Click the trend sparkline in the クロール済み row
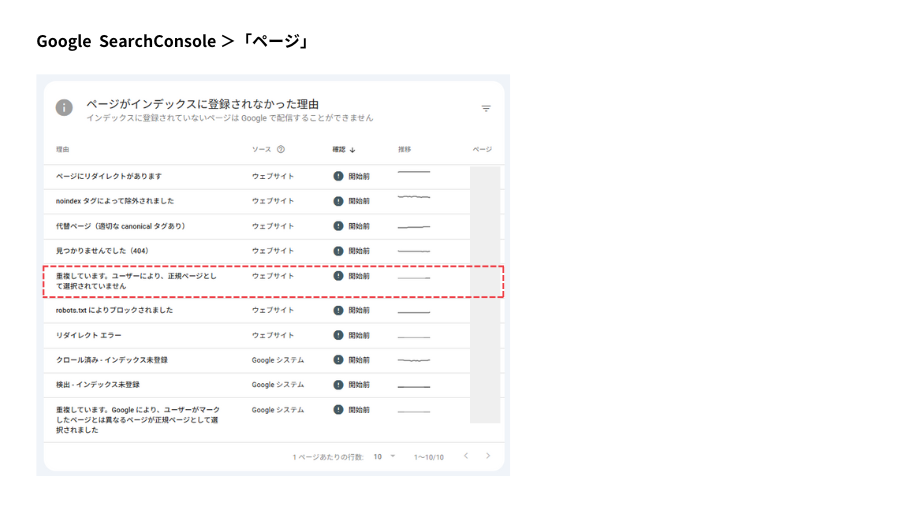The width and height of the screenshot is (900, 506). tap(414, 360)
